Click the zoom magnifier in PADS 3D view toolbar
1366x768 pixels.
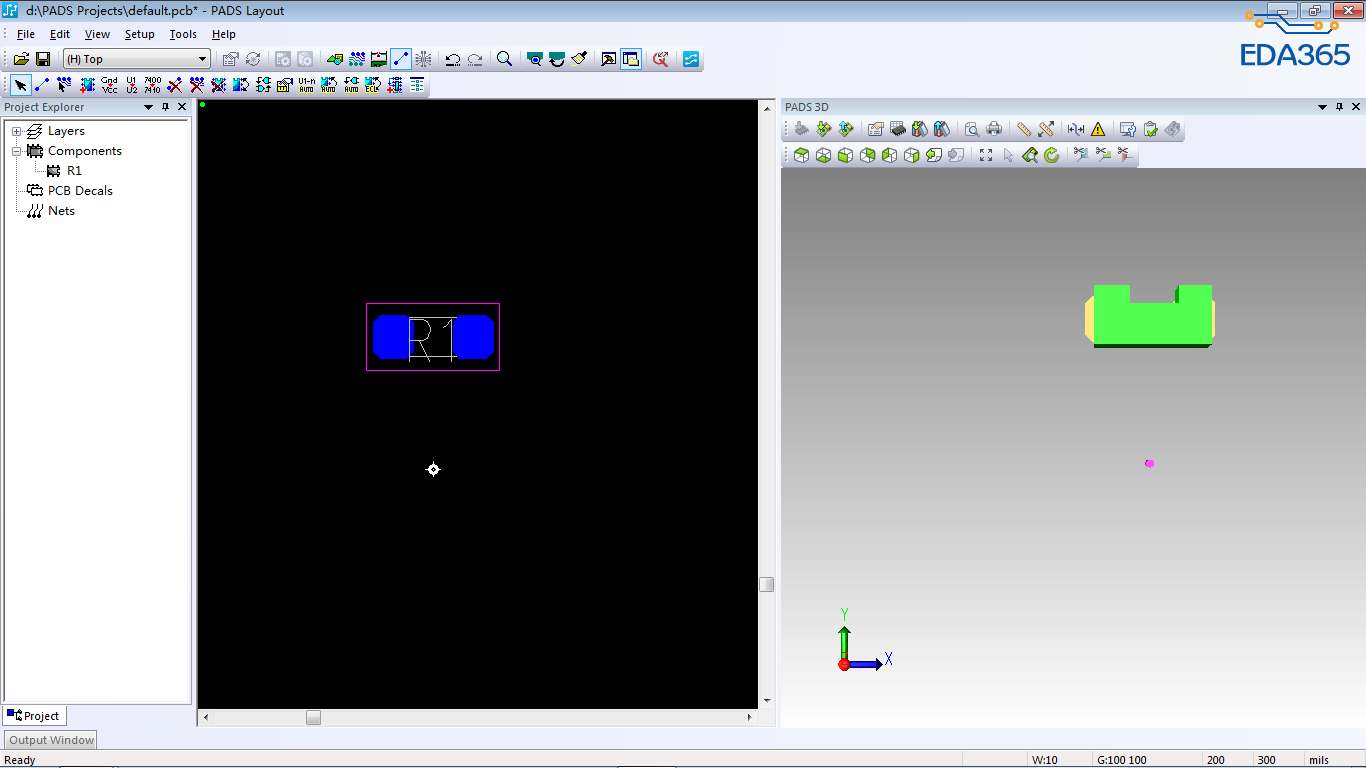1030,155
